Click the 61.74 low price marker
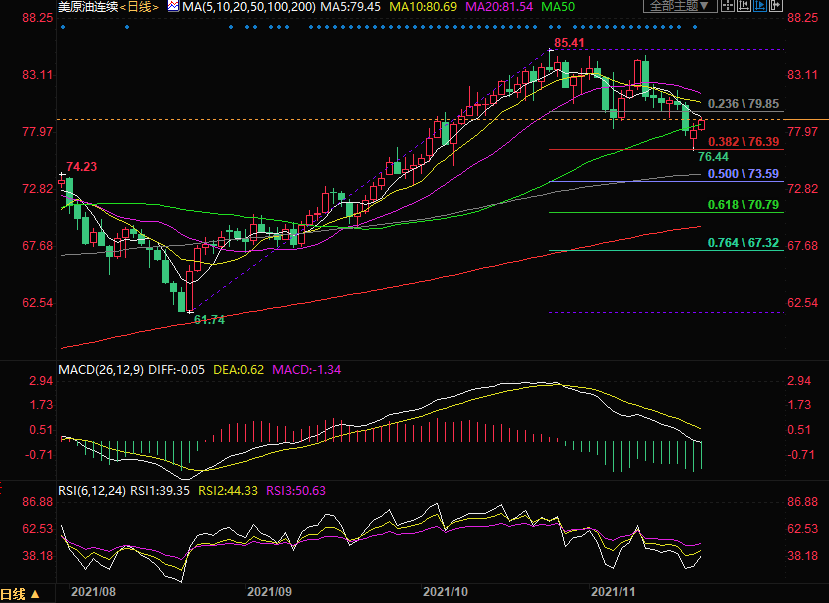Screen dimensions: 829x603 coord(208,319)
